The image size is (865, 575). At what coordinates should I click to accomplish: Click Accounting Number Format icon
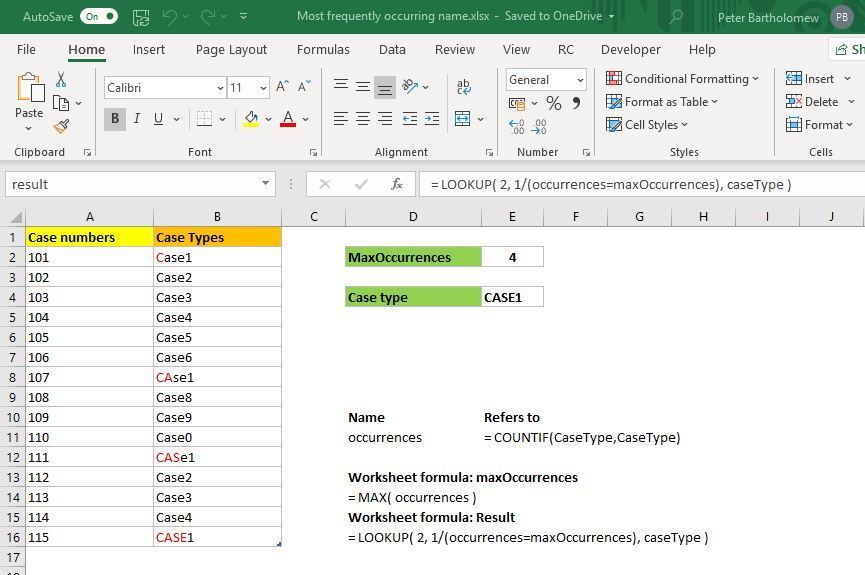pyautogui.click(x=517, y=103)
